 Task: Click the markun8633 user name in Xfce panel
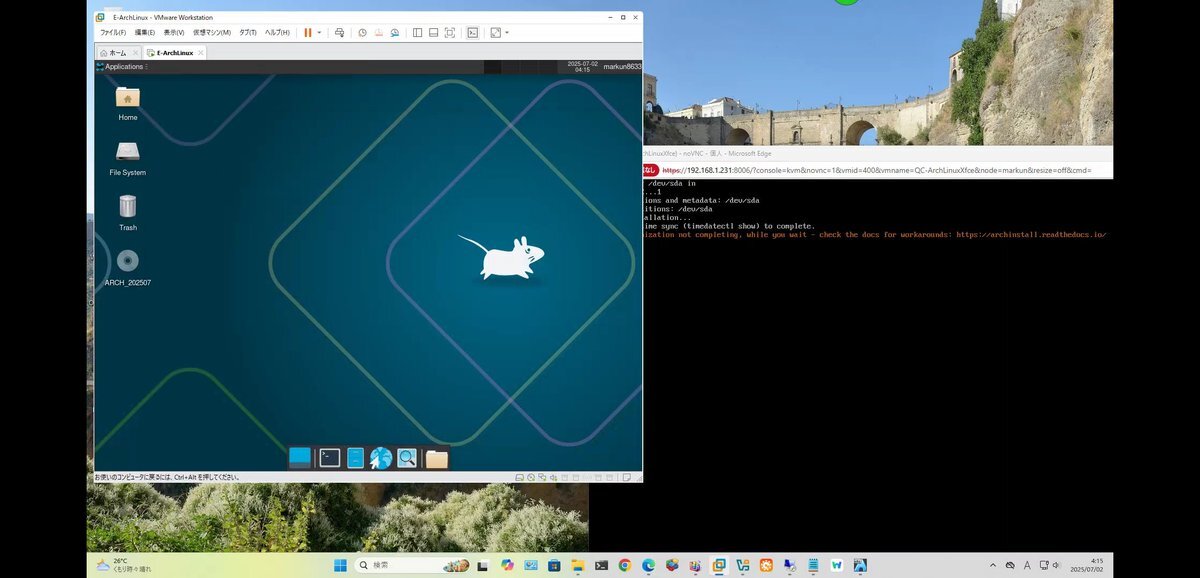[622, 67]
